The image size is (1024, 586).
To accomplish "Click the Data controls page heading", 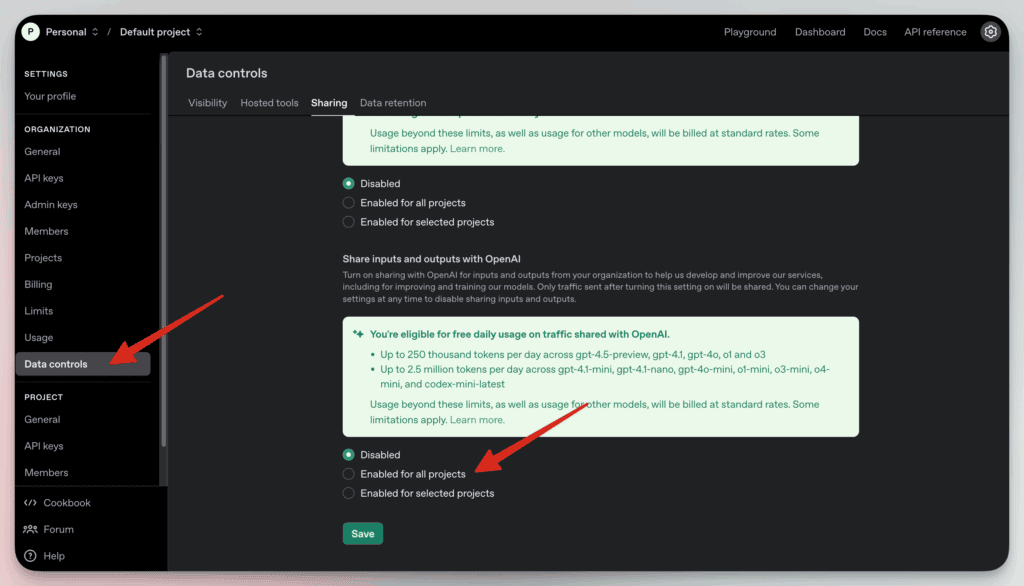I will point(227,73).
